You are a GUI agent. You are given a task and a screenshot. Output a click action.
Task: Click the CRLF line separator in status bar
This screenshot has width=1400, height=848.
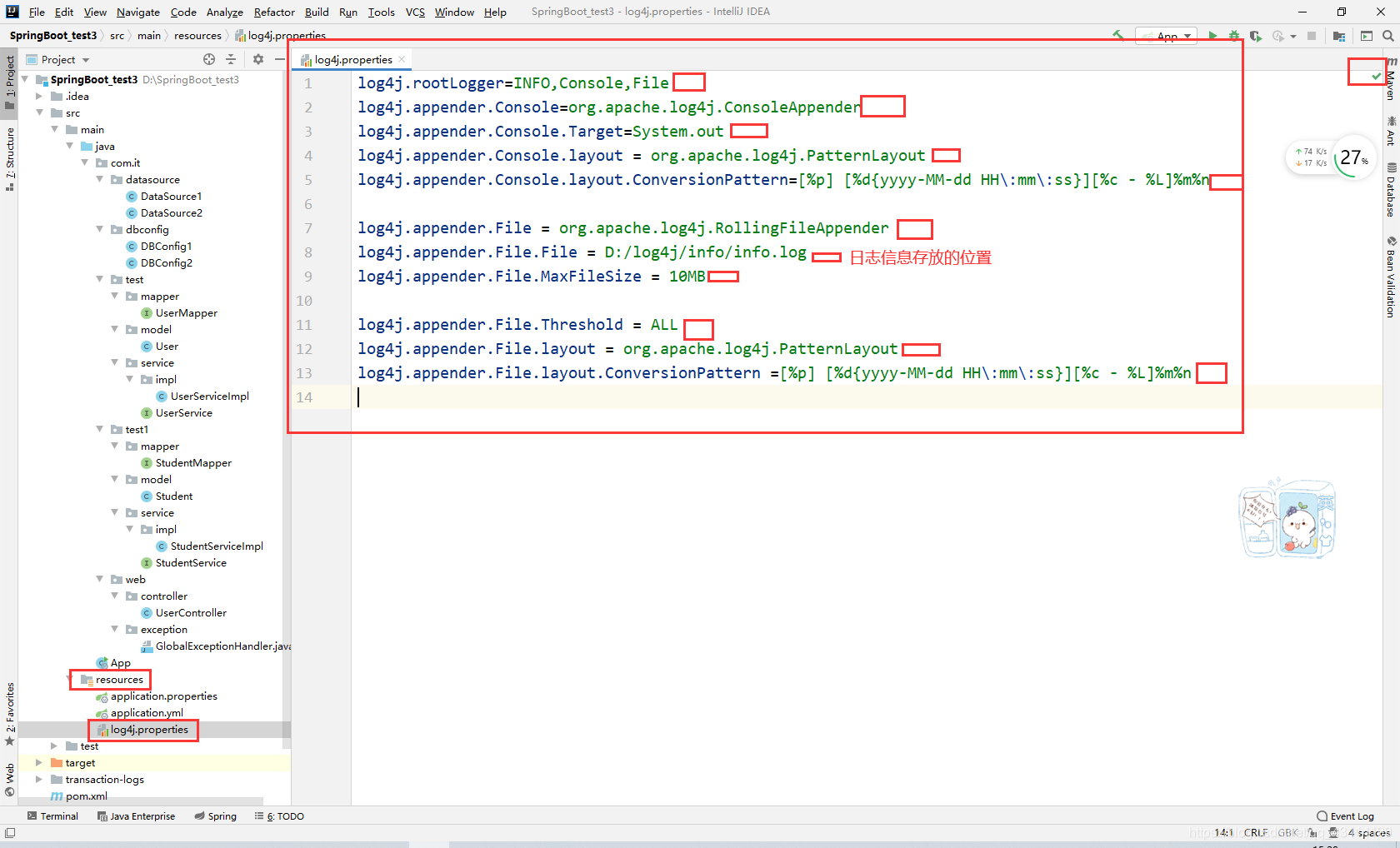click(x=1256, y=833)
